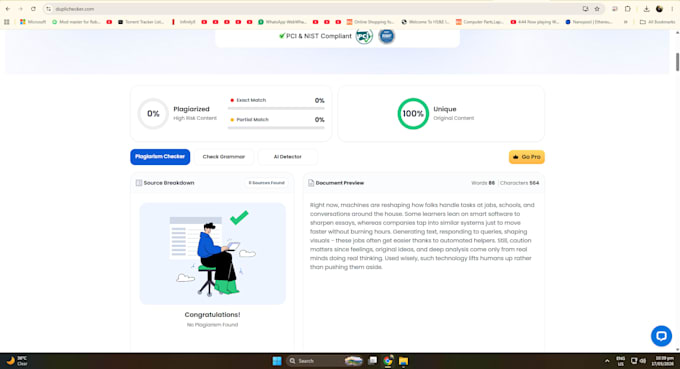
Task: Click the 0% Plagiarized circle indicator
Action: 153,114
